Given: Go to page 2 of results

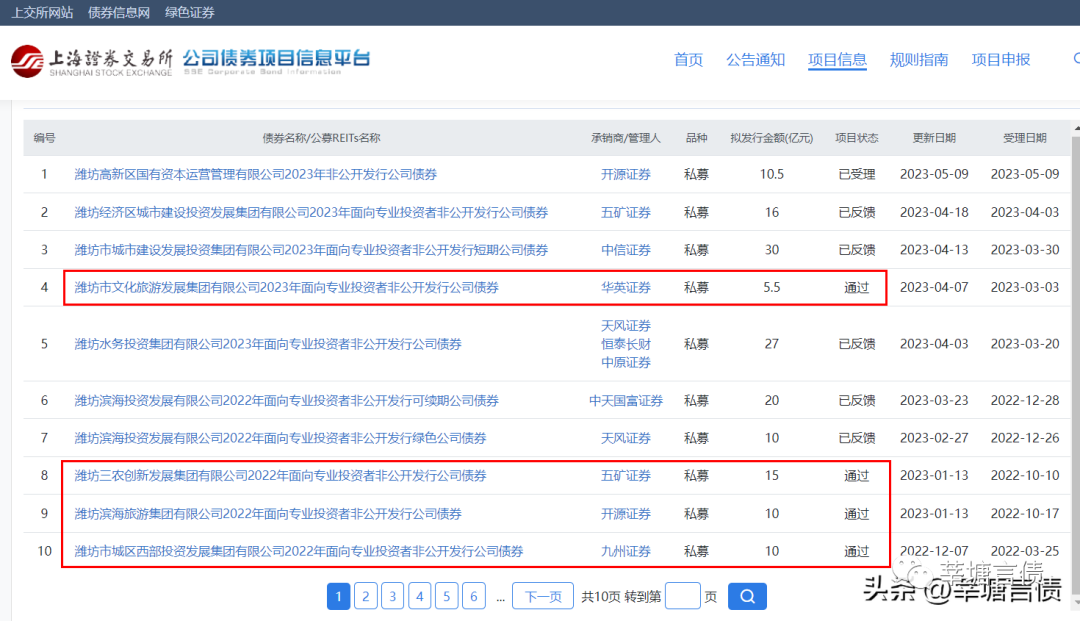Looking at the screenshot, I should coord(366,597).
